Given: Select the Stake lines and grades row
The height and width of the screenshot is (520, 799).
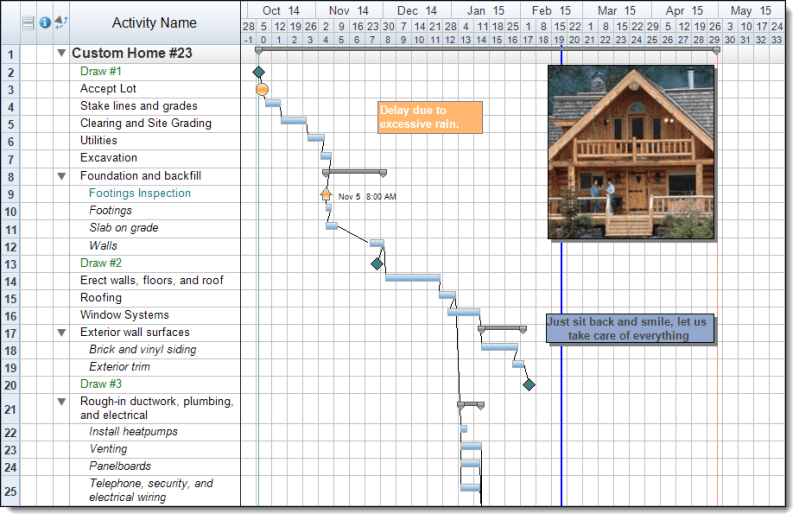Looking at the screenshot, I should point(139,106).
